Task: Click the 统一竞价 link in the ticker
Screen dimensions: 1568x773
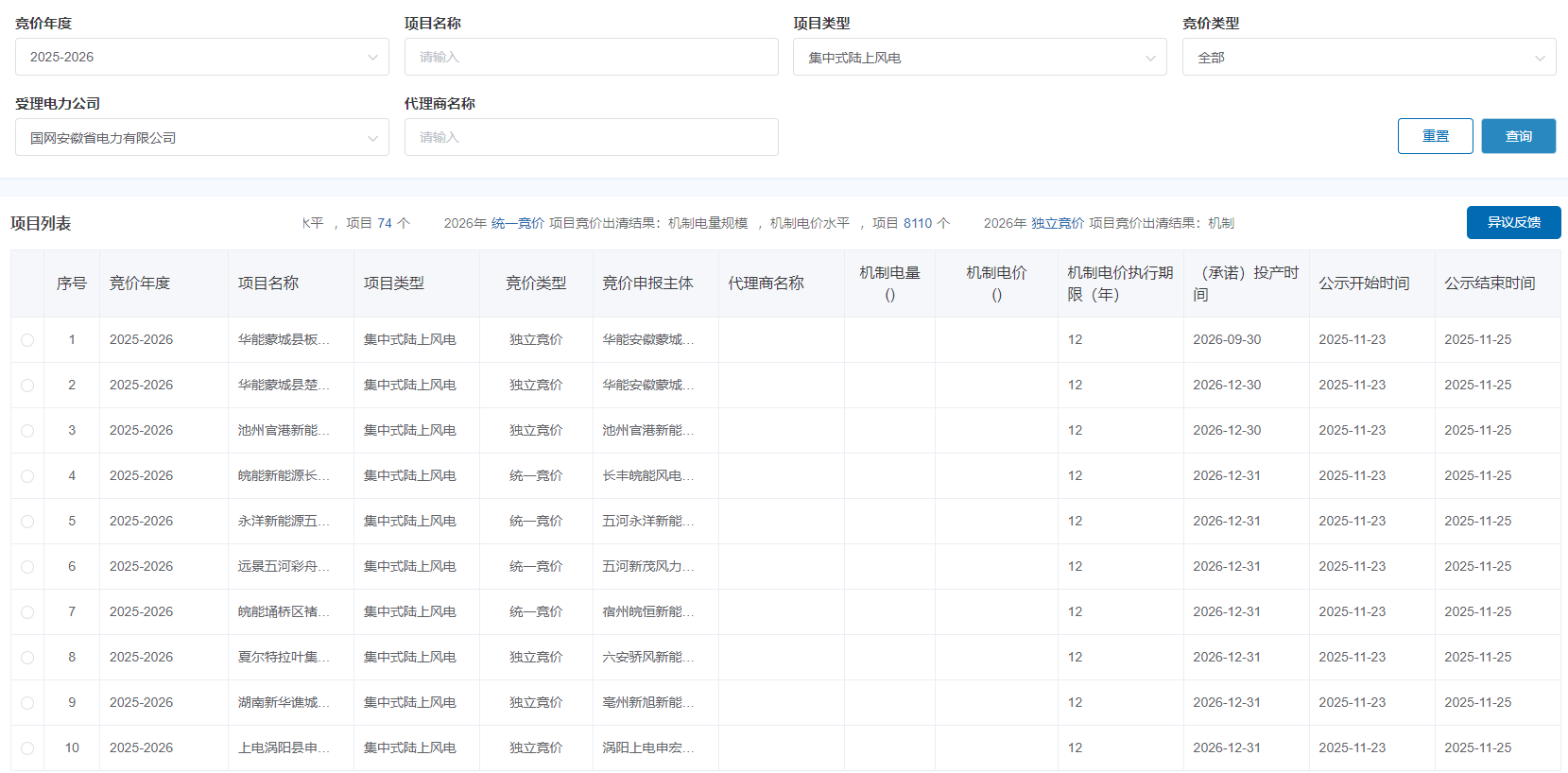Action: [x=518, y=223]
